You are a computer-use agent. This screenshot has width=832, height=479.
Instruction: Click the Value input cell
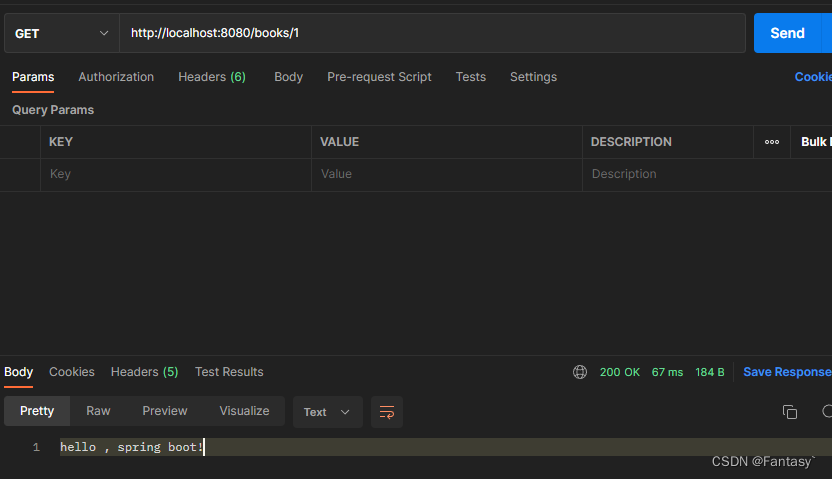pyautogui.click(x=447, y=175)
